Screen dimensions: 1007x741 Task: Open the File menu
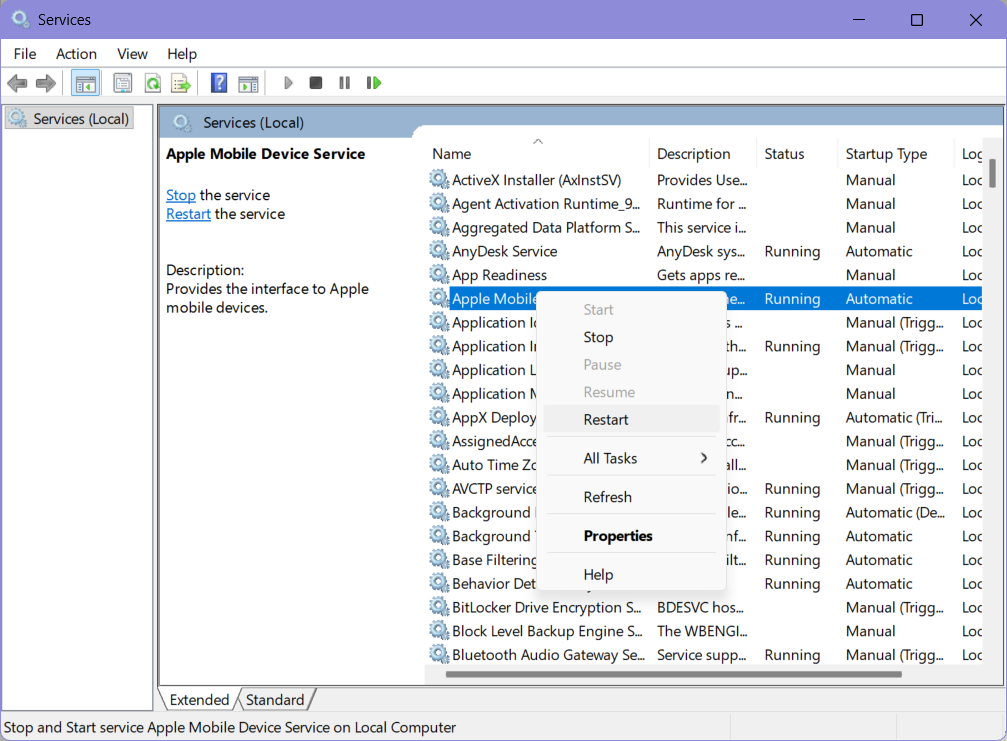[x=25, y=54]
